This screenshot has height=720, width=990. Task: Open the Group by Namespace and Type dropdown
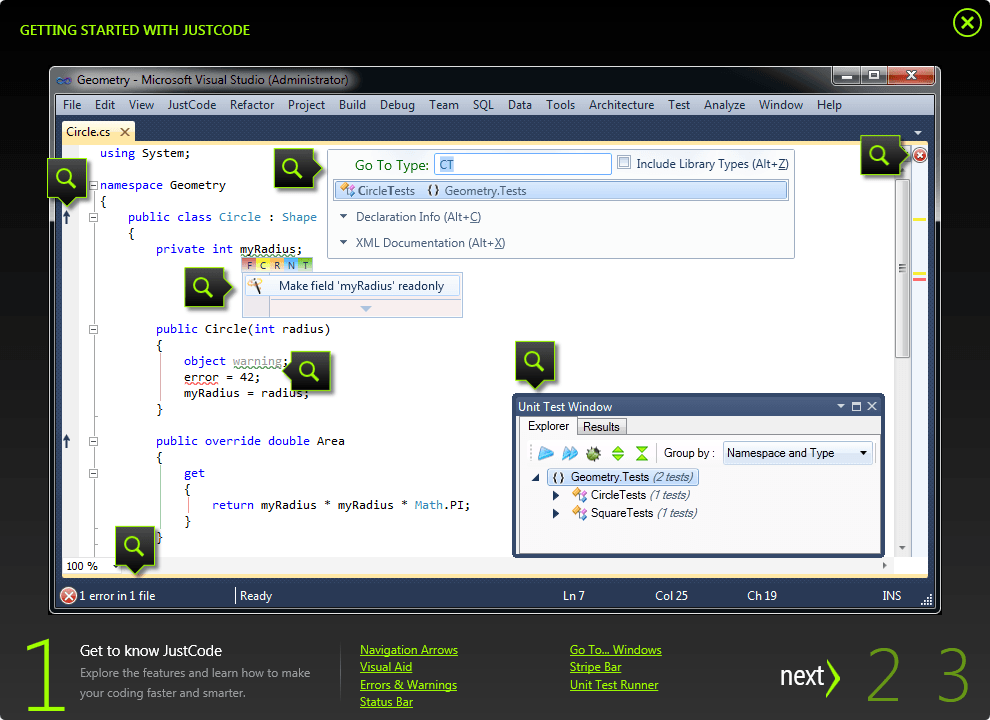pos(798,453)
